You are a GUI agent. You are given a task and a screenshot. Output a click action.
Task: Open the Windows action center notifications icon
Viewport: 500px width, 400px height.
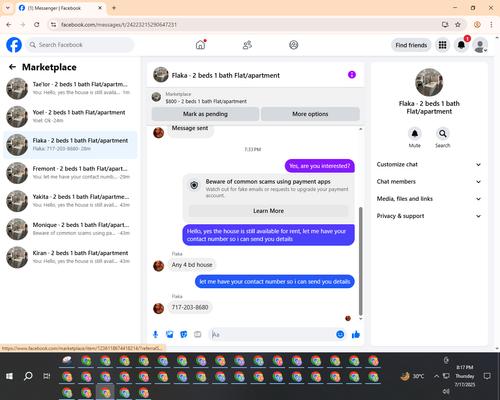(487, 376)
